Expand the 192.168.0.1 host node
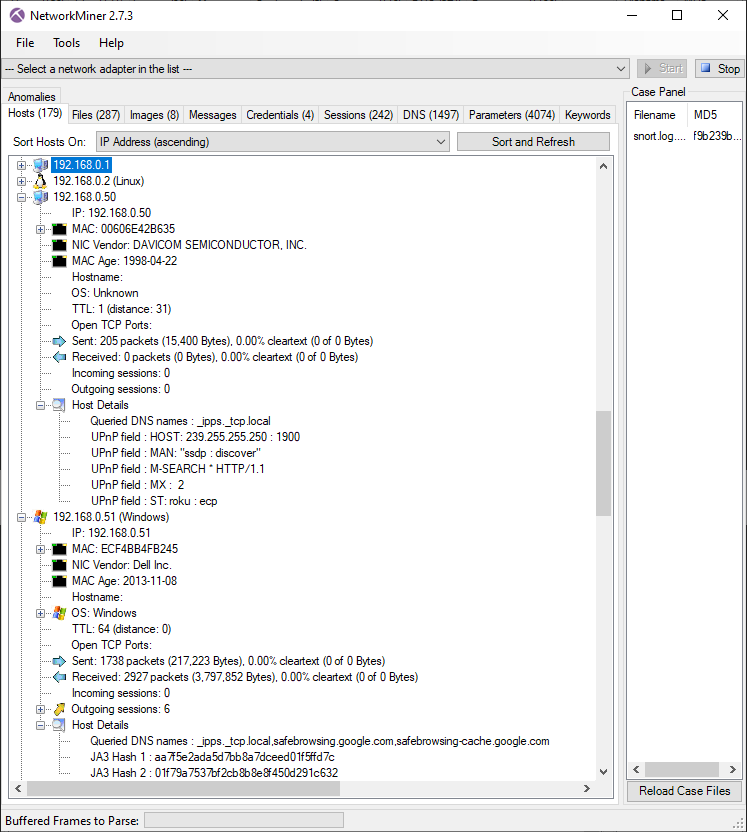 click(21, 165)
